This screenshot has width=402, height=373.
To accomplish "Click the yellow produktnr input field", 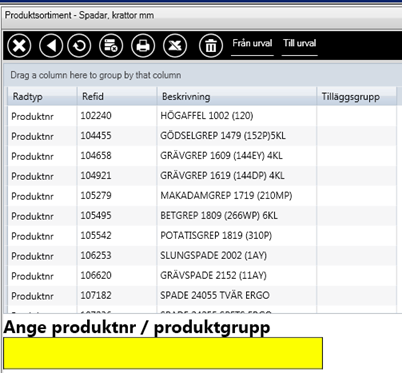I will click(163, 353).
